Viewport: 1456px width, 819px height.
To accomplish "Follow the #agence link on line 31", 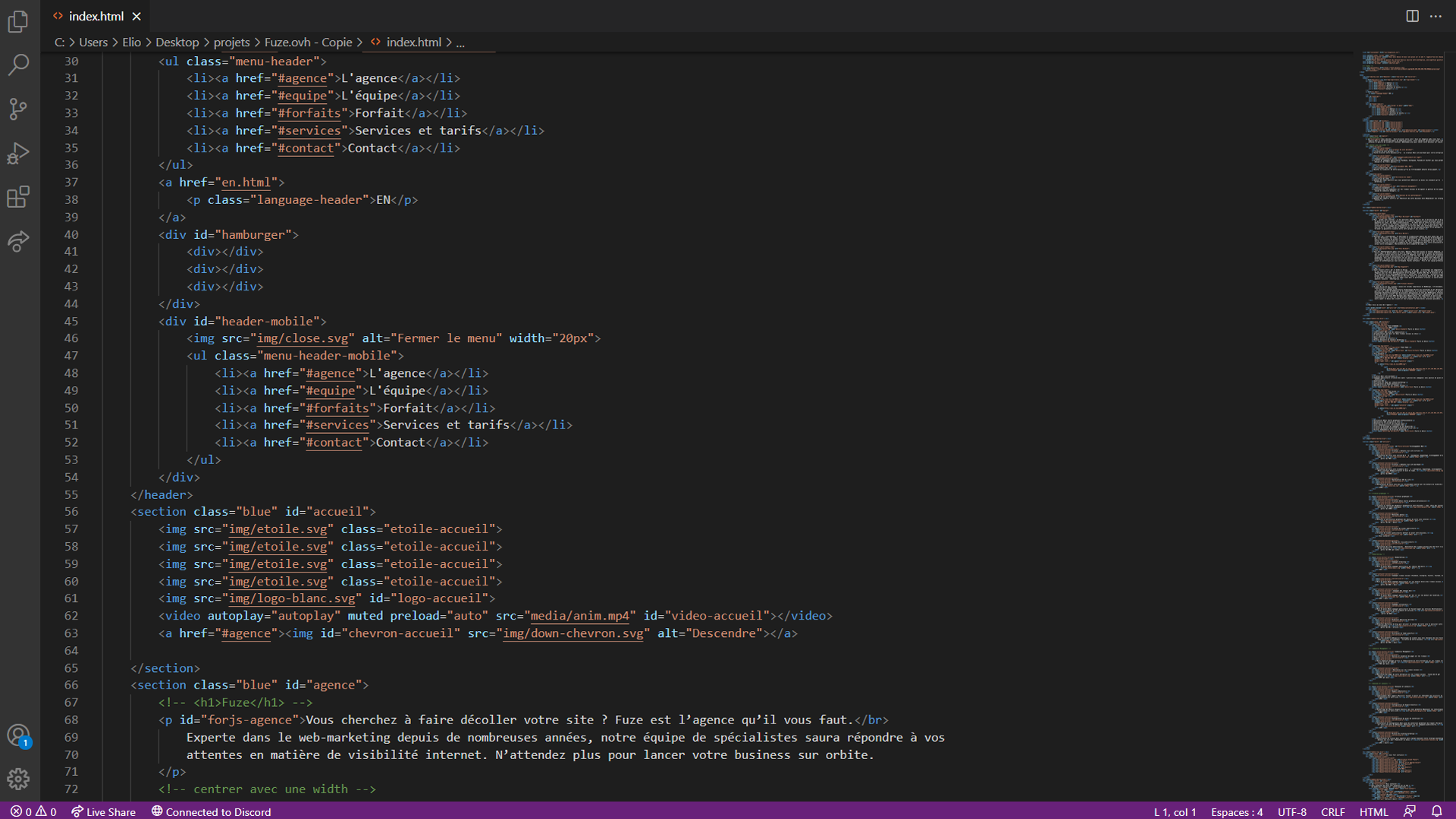I will 303,78.
